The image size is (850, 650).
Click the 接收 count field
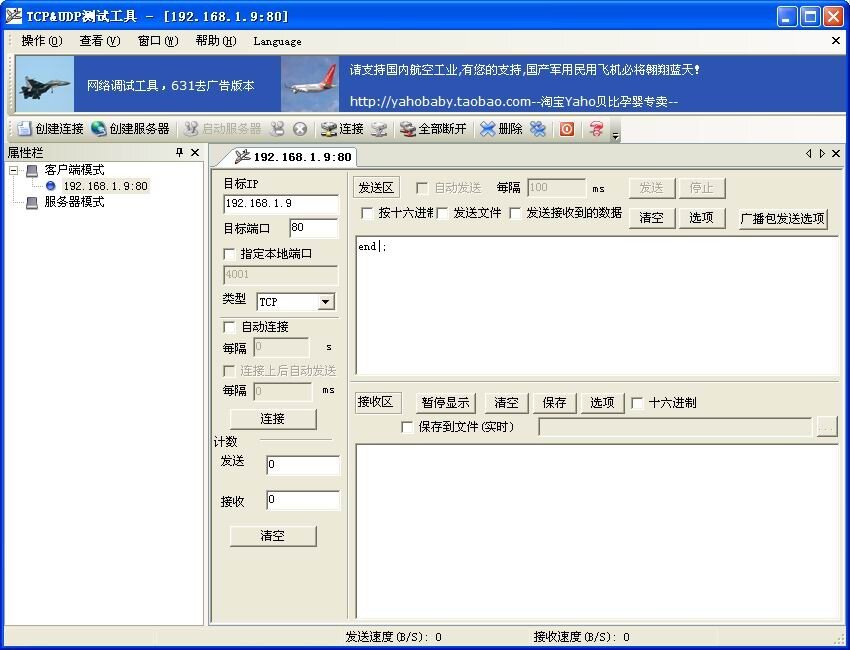coord(303,500)
